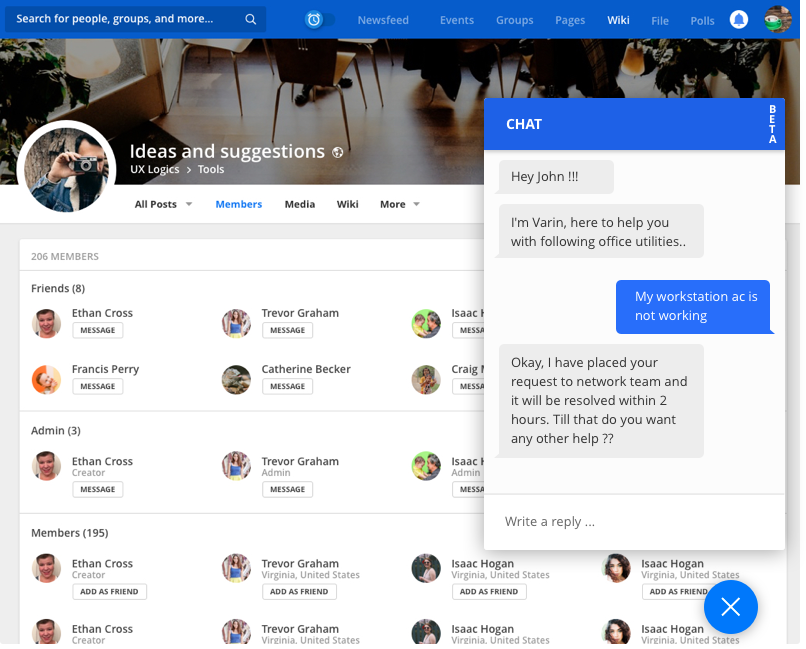Image resolution: width=806 pixels, height=649 pixels.
Task: Expand the All Posts dropdown arrow
Action: click(189, 205)
